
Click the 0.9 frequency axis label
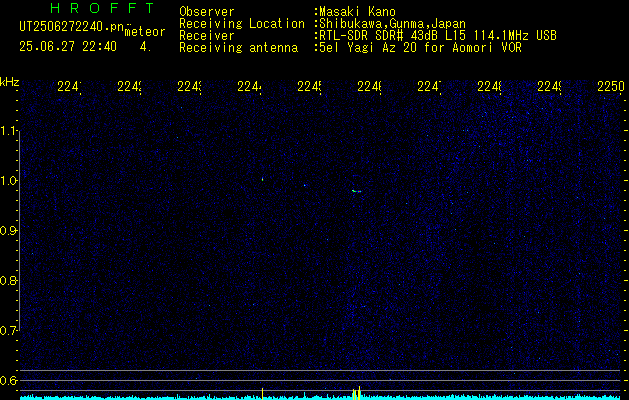click(9, 231)
